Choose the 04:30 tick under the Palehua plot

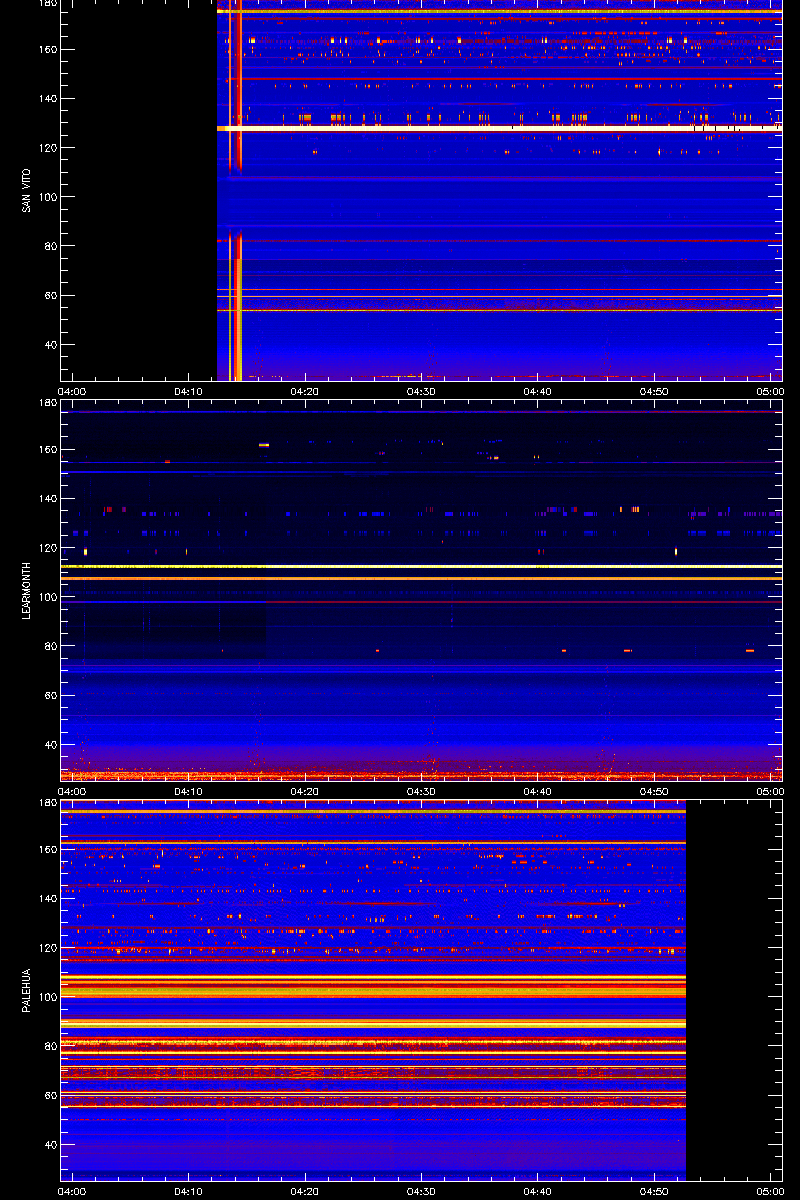coord(421,1192)
